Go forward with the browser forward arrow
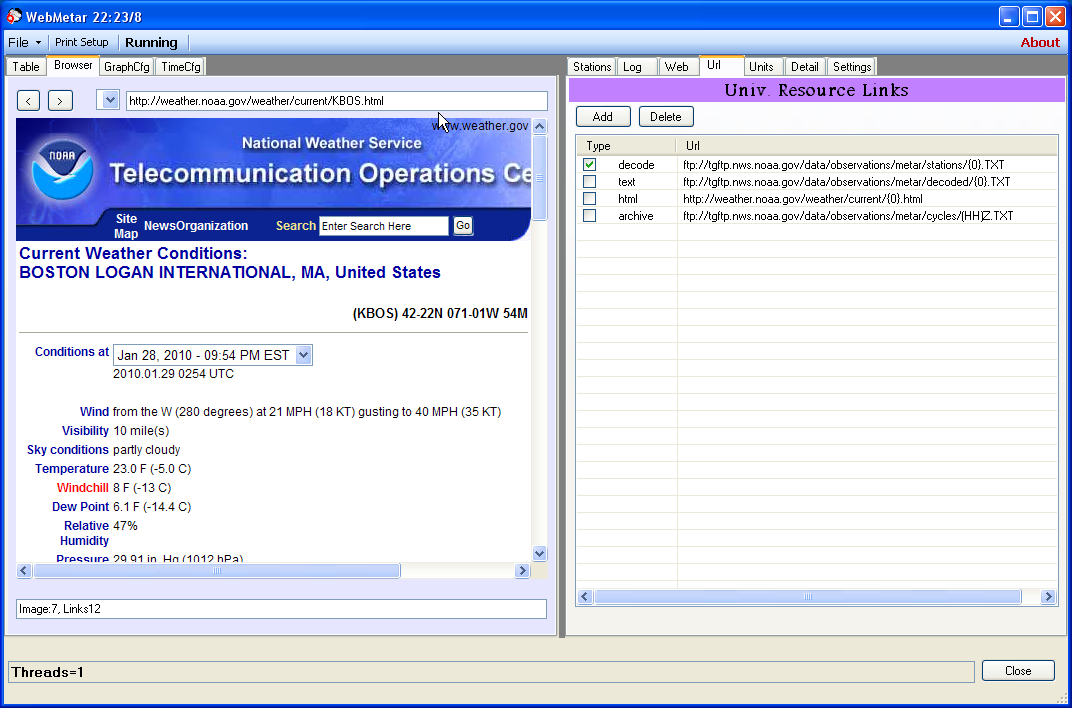 (60, 101)
